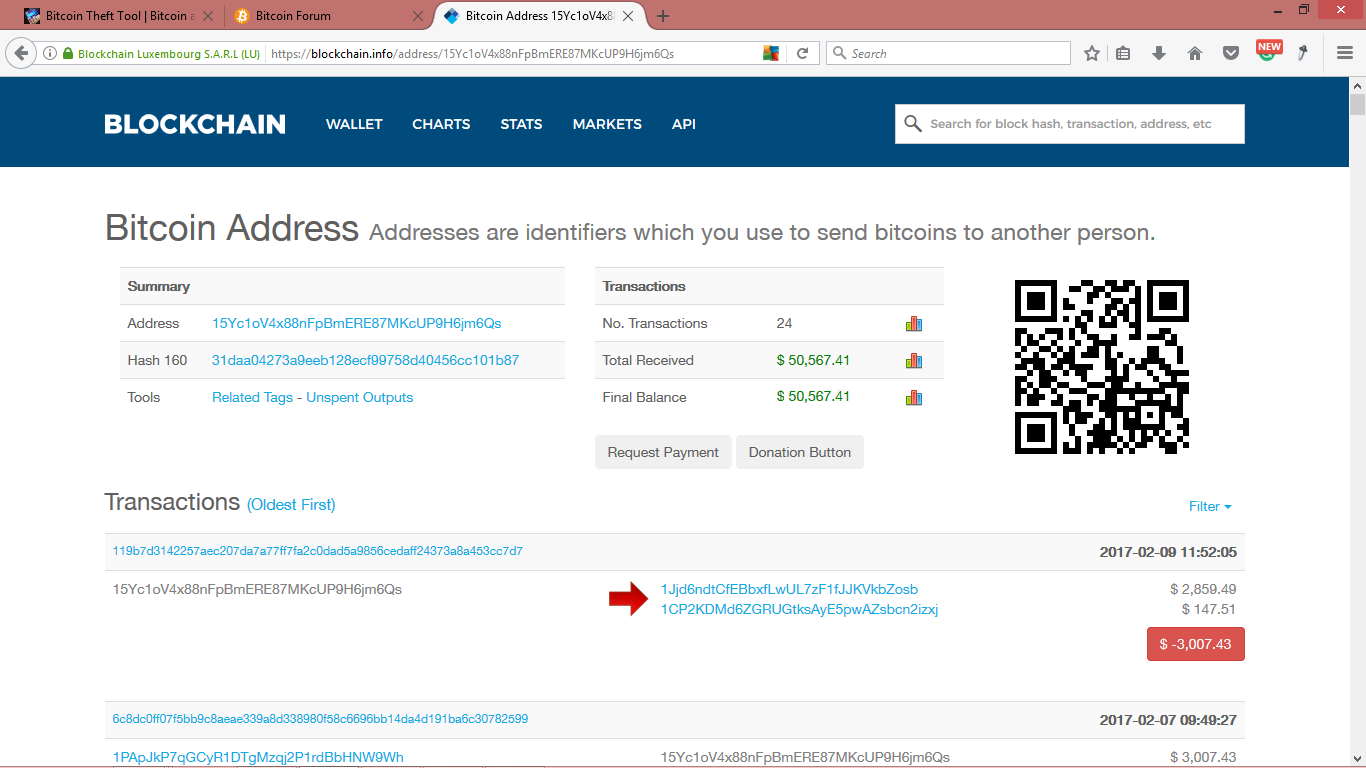Click the output amount $ 2,859.49
Viewport: 1366px width, 768px height.
pos(1203,589)
